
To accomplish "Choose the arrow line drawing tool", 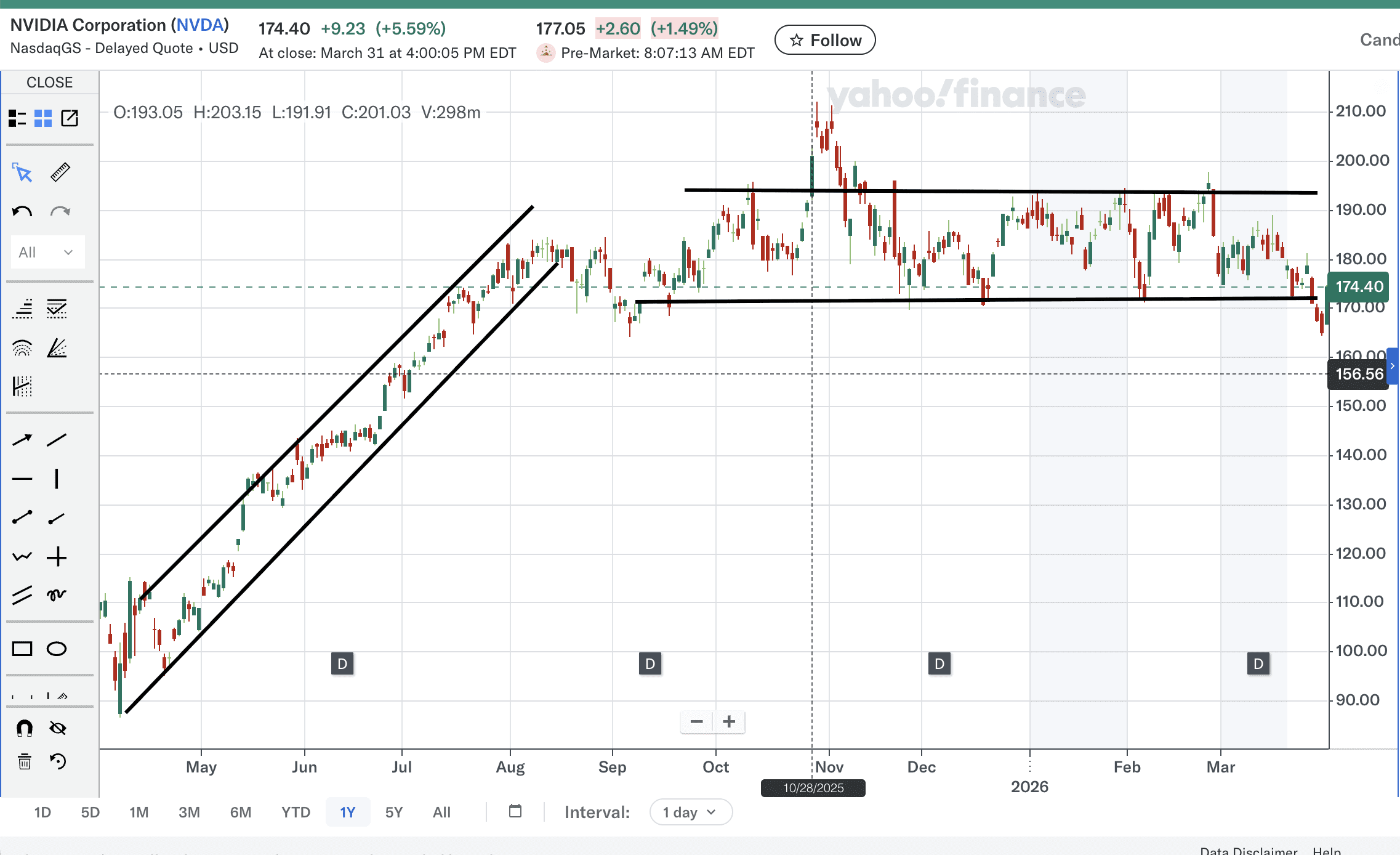I will tap(22, 440).
